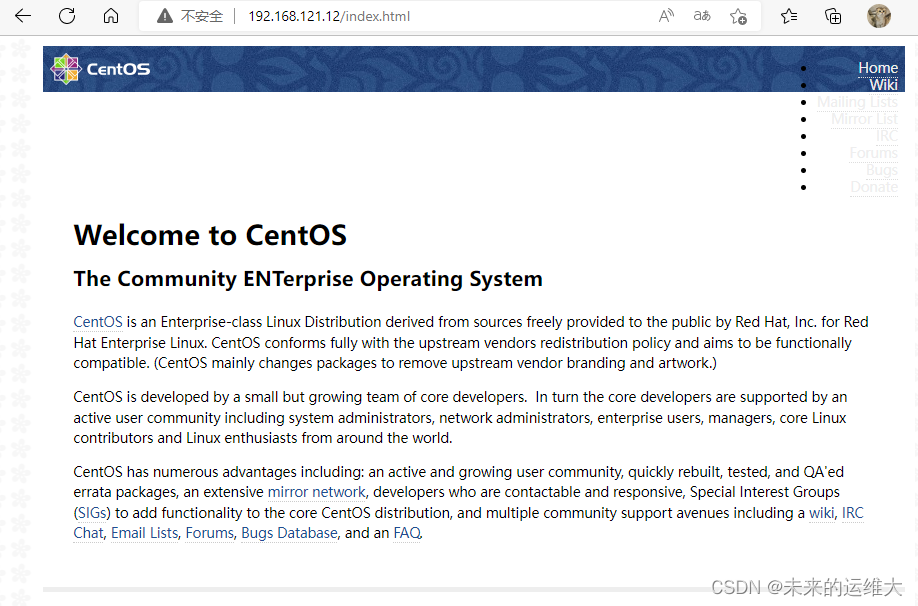918x606 pixels.
Task: View the not-secure warning triangle icon
Action: (x=165, y=16)
